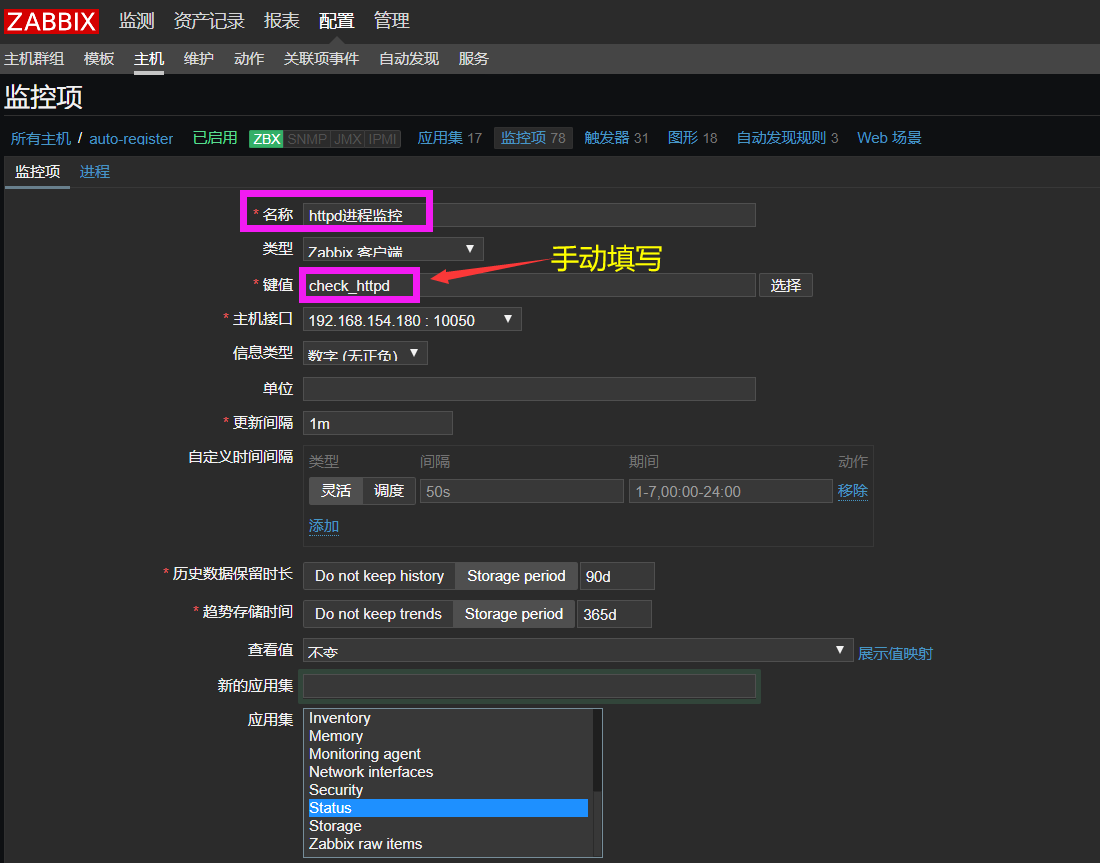Select Do not keep trends option

click(378, 613)
